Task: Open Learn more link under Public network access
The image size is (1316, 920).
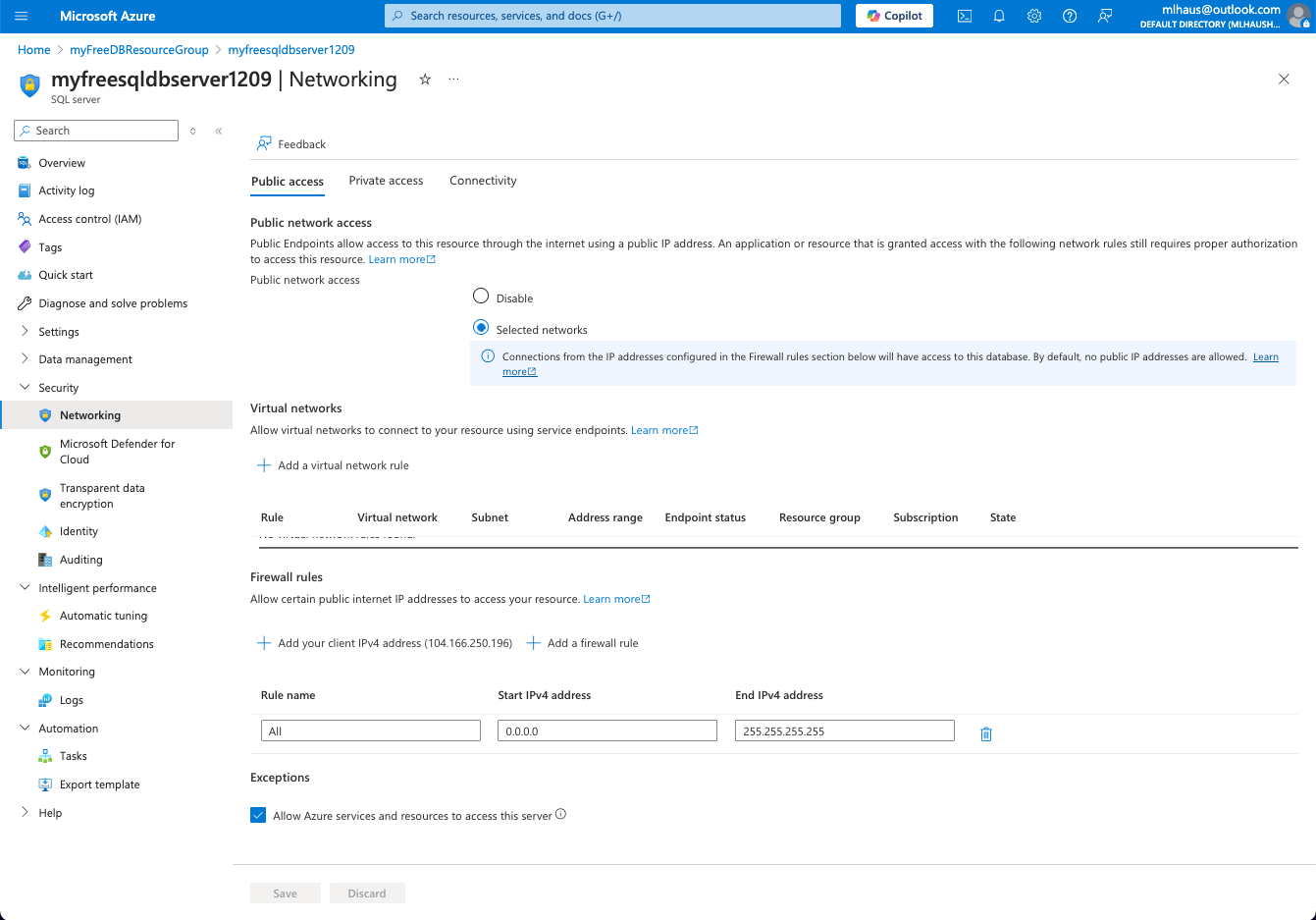Action: click(x=401, y=259)
